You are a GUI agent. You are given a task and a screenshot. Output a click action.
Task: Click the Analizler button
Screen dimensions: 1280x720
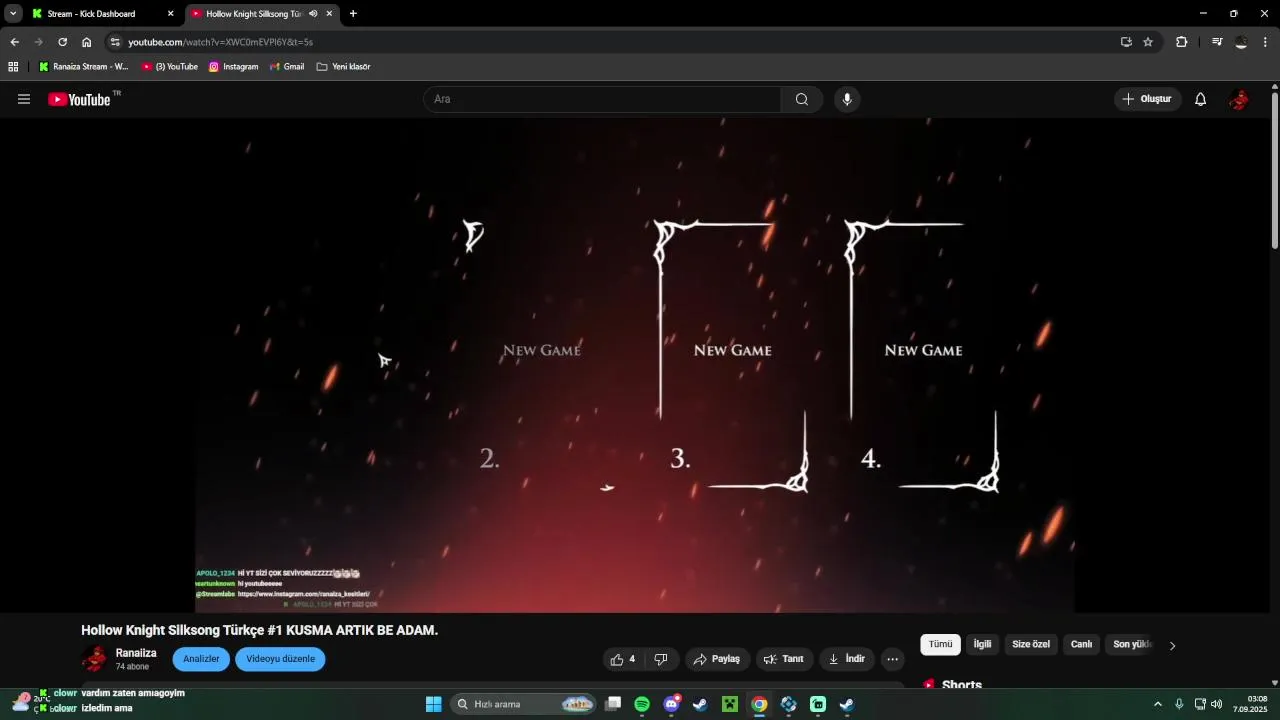tap(201, 659)
